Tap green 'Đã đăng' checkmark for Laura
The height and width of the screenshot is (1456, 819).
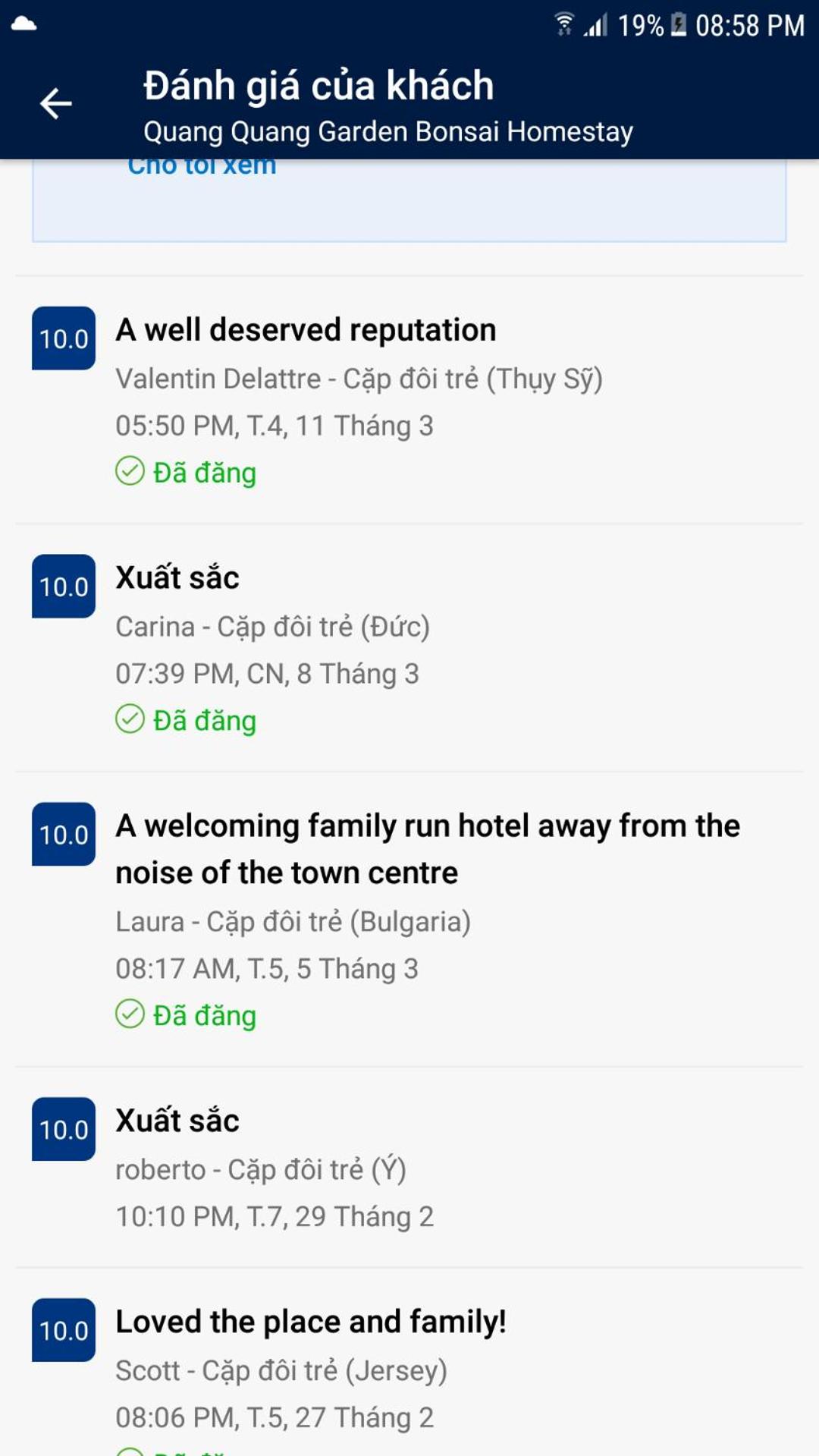pyautogui.click(x=130, y=1014)
